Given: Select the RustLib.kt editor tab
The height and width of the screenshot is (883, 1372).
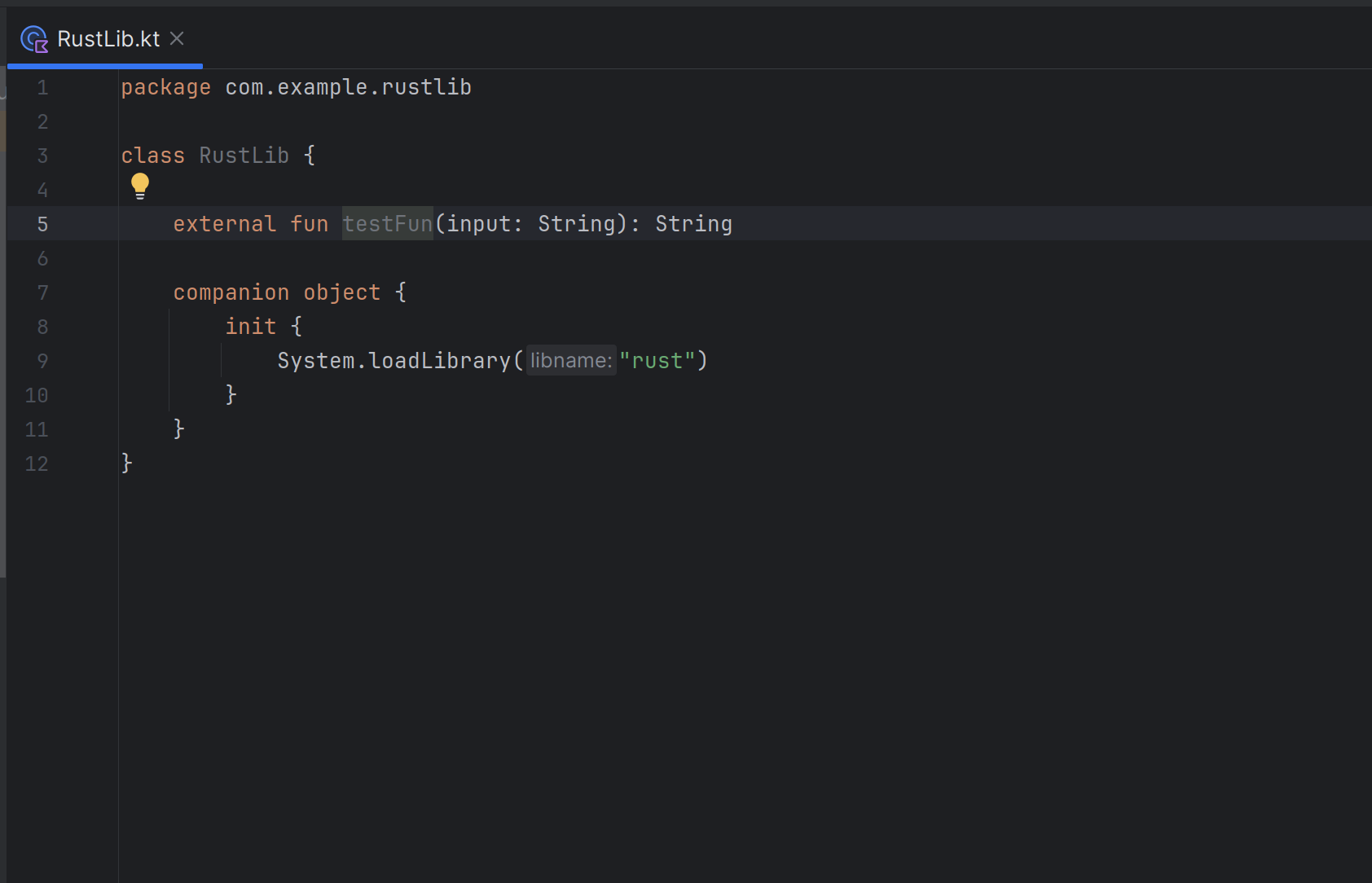Looking at the screenshot, I should coord(104,39).
